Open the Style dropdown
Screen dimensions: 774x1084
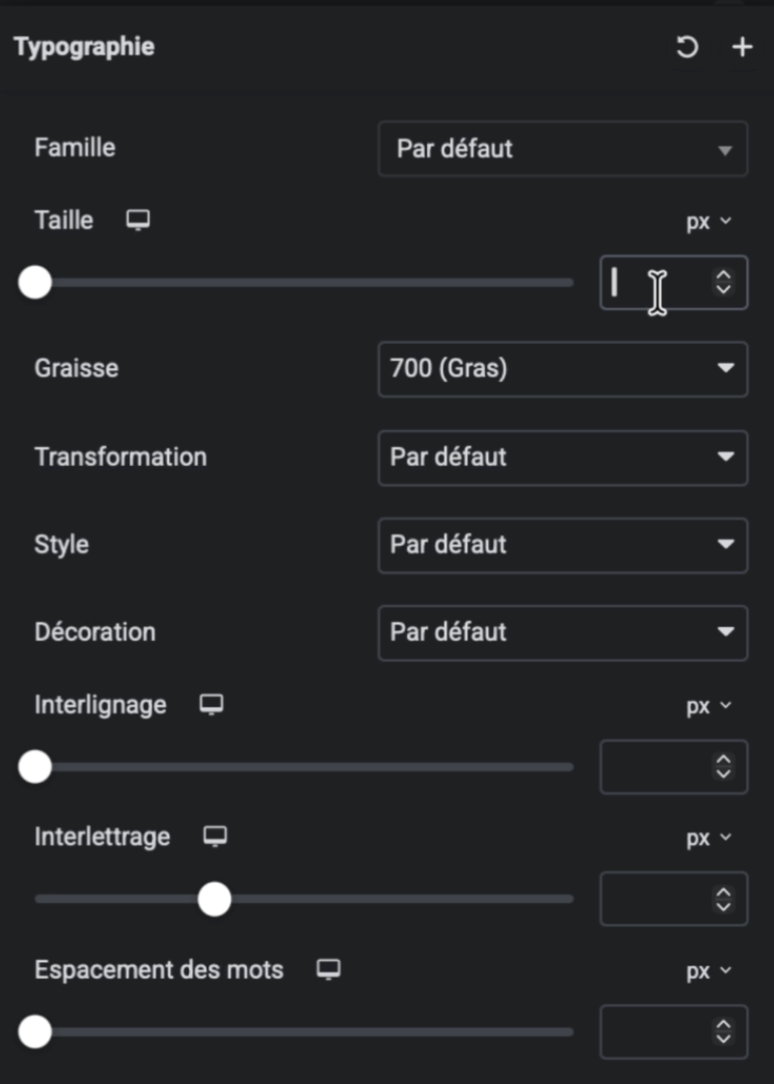pyautogui.click(x=562, y=545)
